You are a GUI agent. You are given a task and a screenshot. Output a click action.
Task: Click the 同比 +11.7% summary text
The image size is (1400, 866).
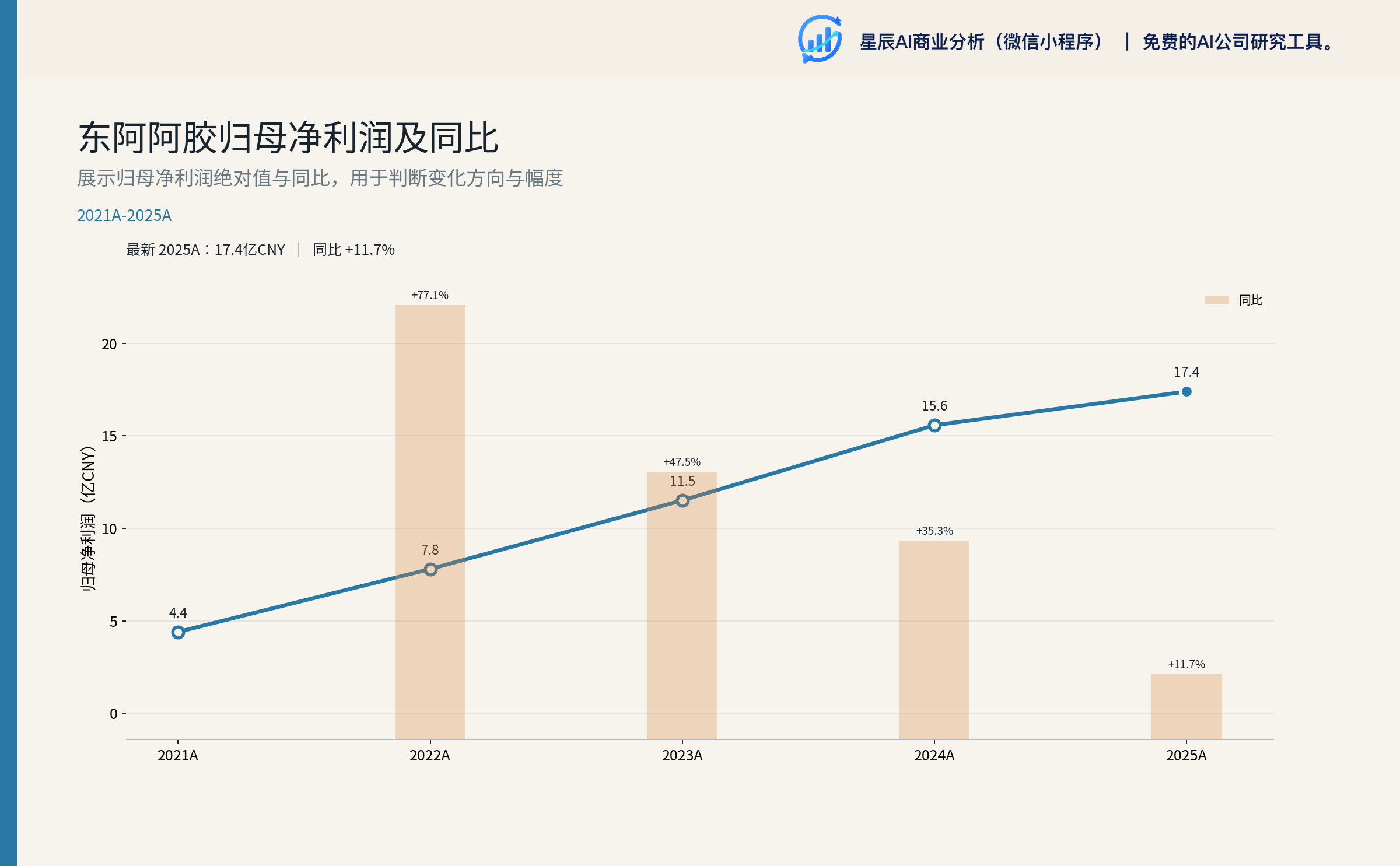coord(353,250)
